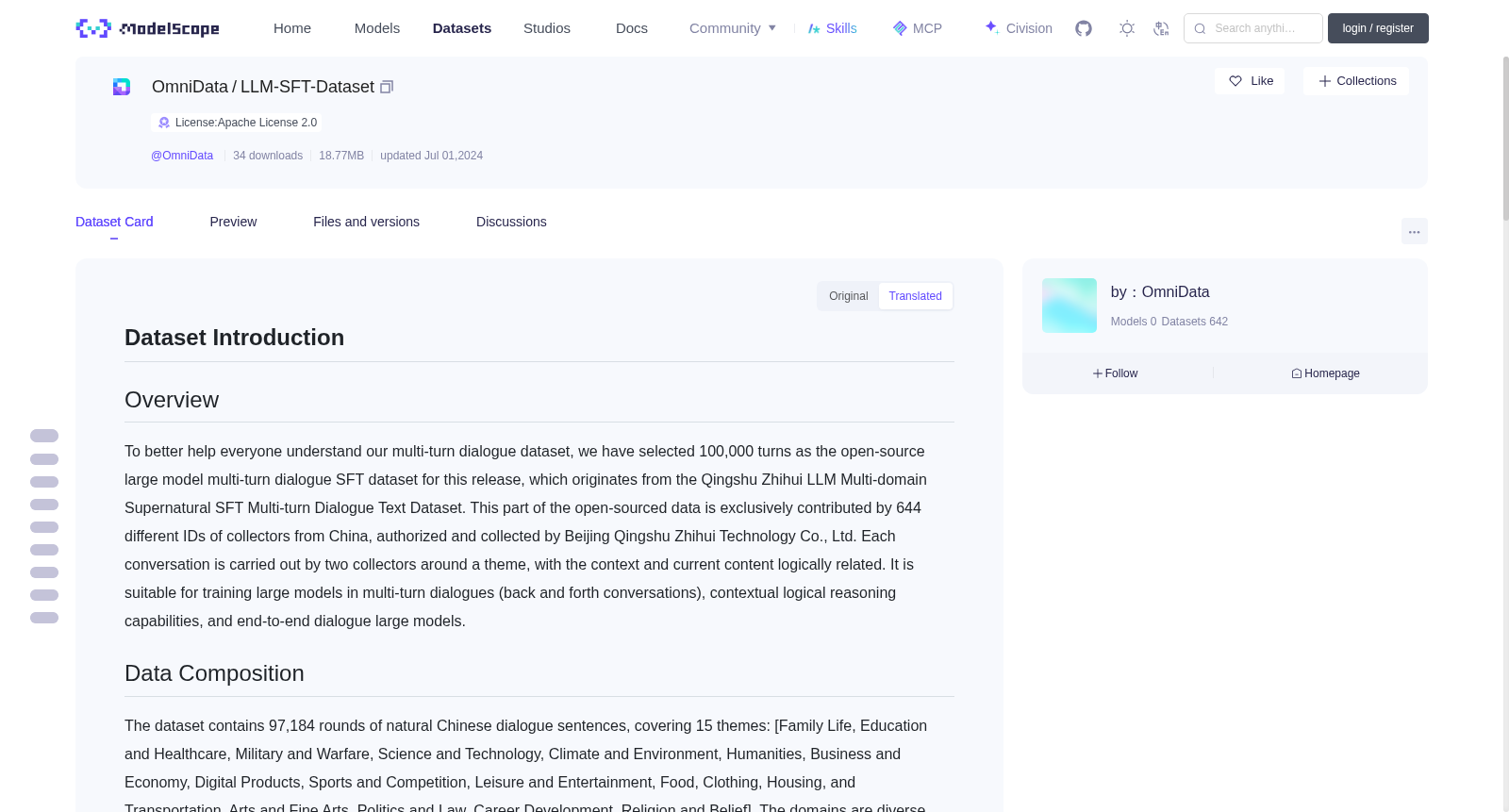The height and width of the screenshot is (812, 1509).
Task: Open the Studios section
Action: click(x=547, y=28)
